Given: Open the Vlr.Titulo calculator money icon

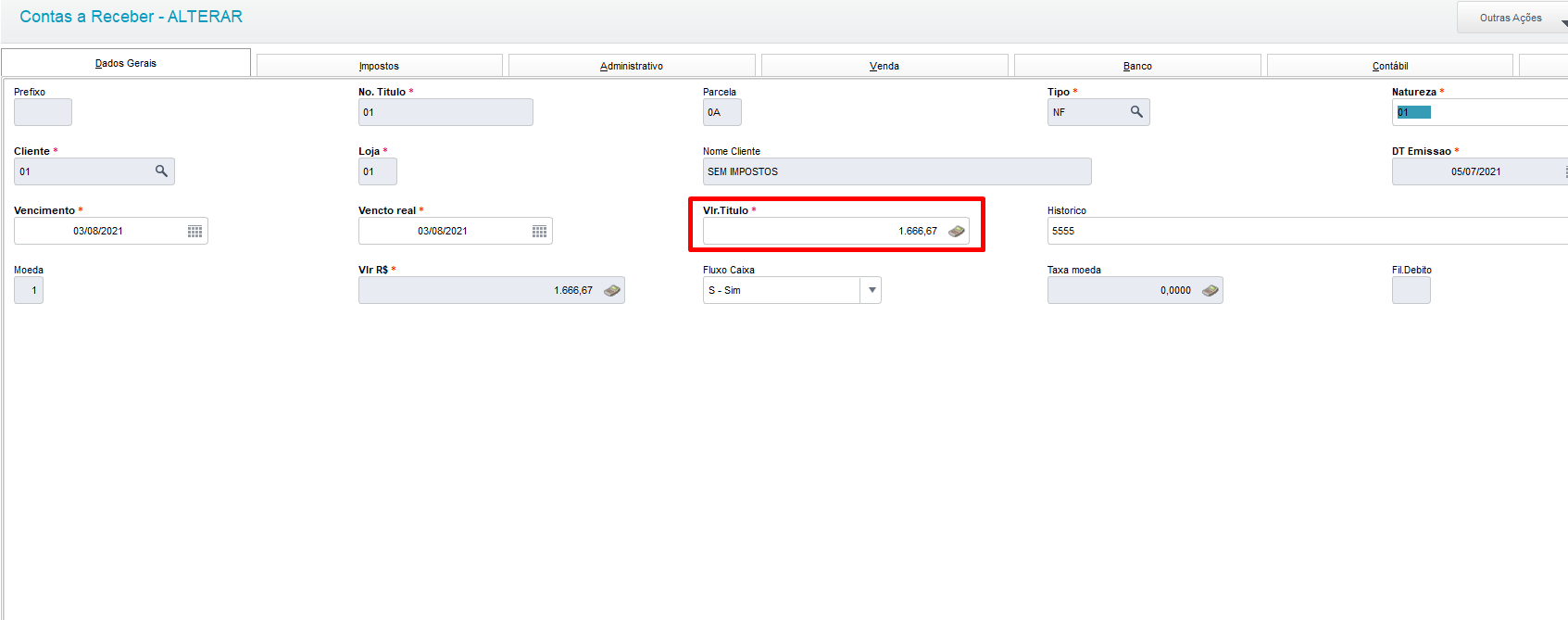Looking at the screenshot, I should pyautogui.click(x=957, y=231).
